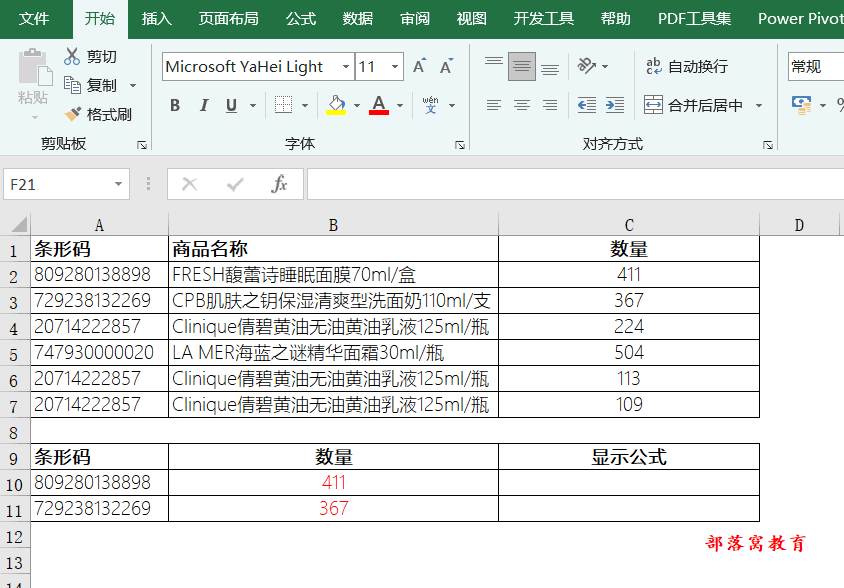
Task: Select cell containing 747930000020
Action: [x=100, y=353]
